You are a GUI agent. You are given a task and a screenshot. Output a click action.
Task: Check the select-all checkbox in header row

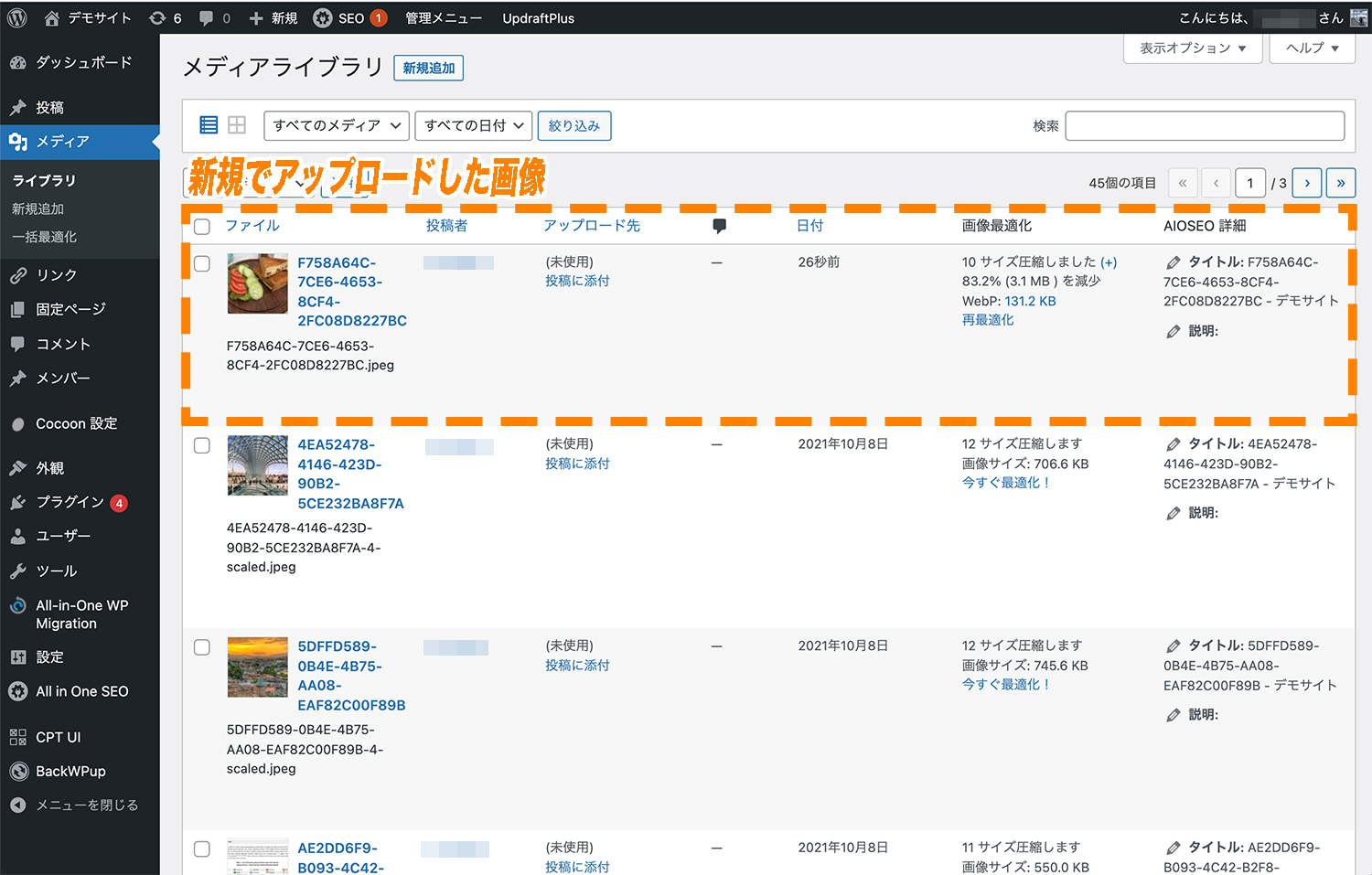202,226
